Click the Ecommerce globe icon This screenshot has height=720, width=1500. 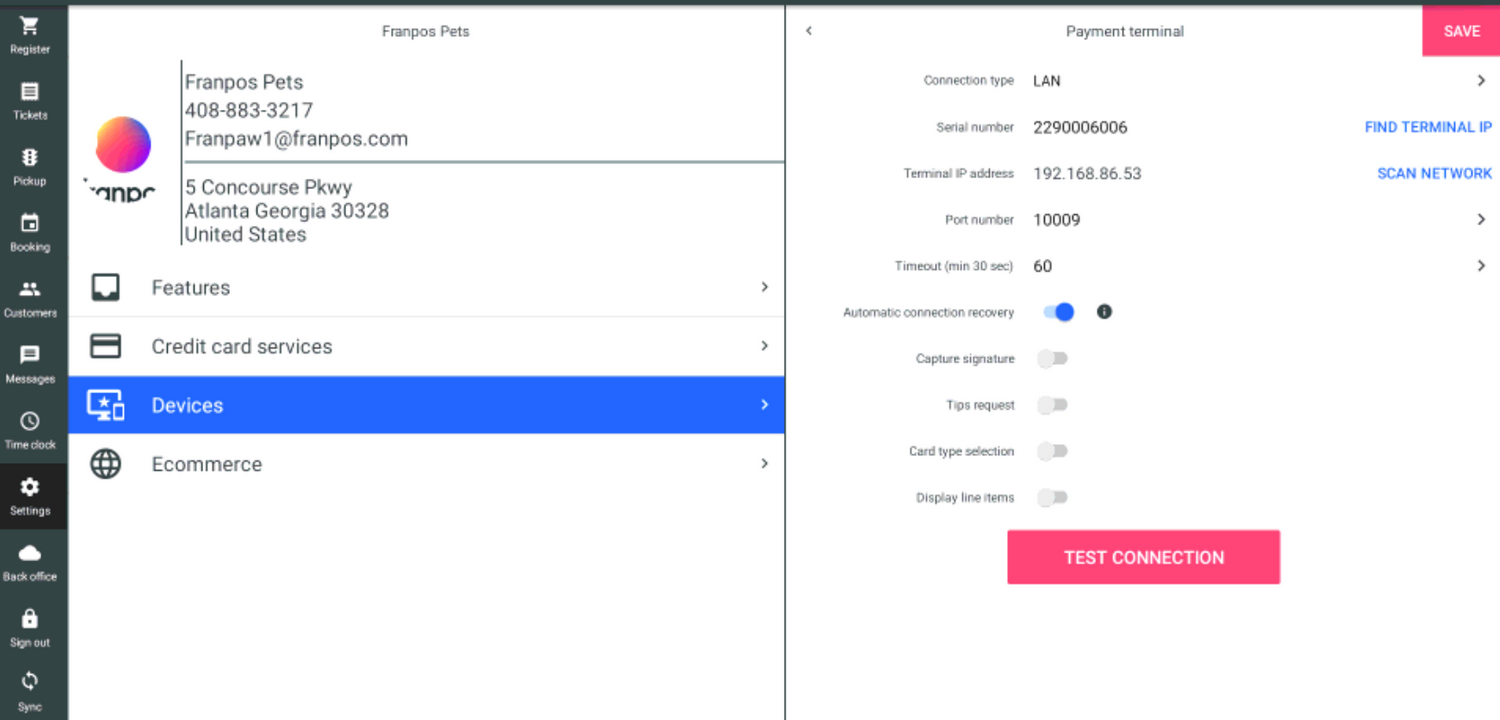click(105, 464)
